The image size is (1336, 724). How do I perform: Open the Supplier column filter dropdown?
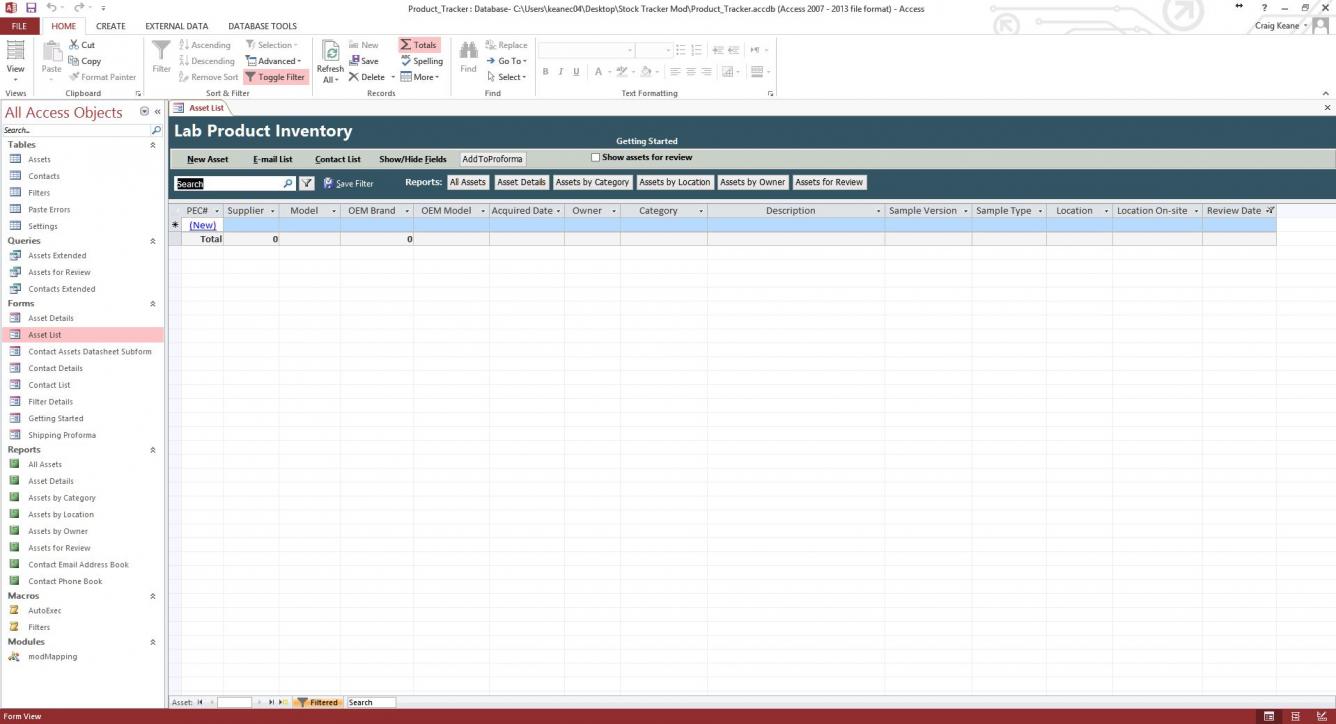[x=273, y=211]
